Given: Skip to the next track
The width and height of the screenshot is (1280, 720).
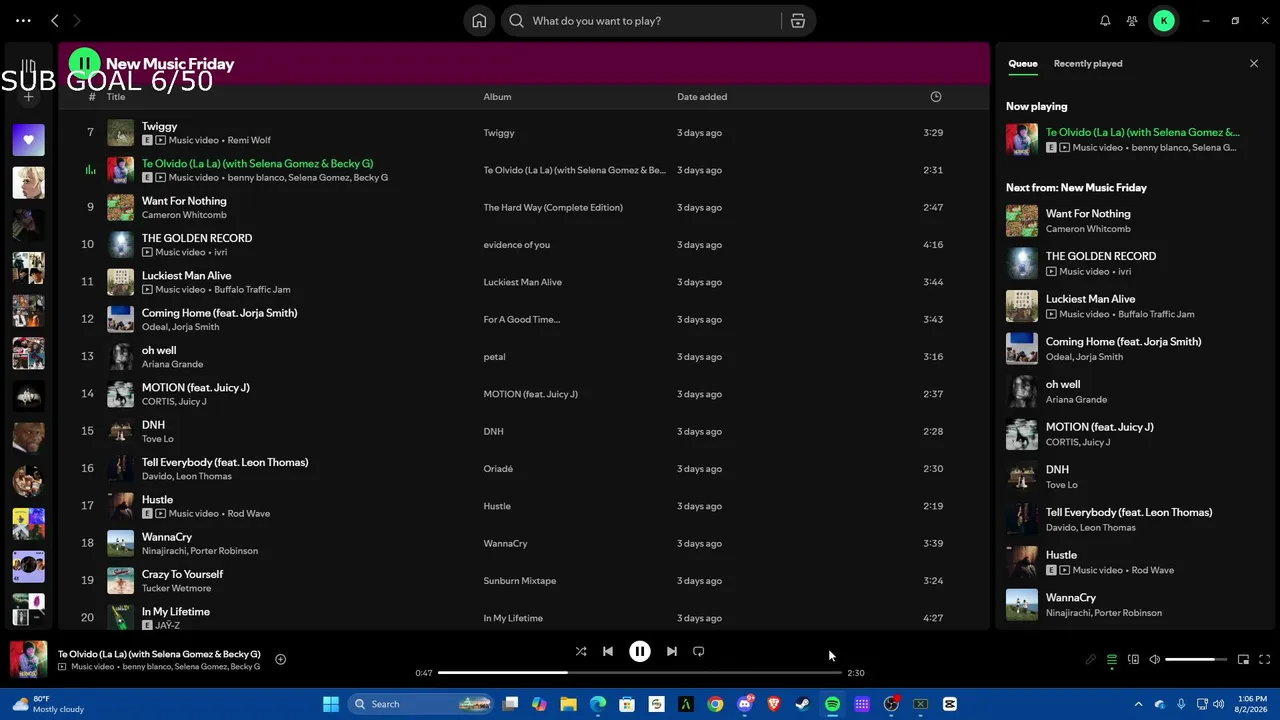Looking at the screenshot, I should [672, 651].
